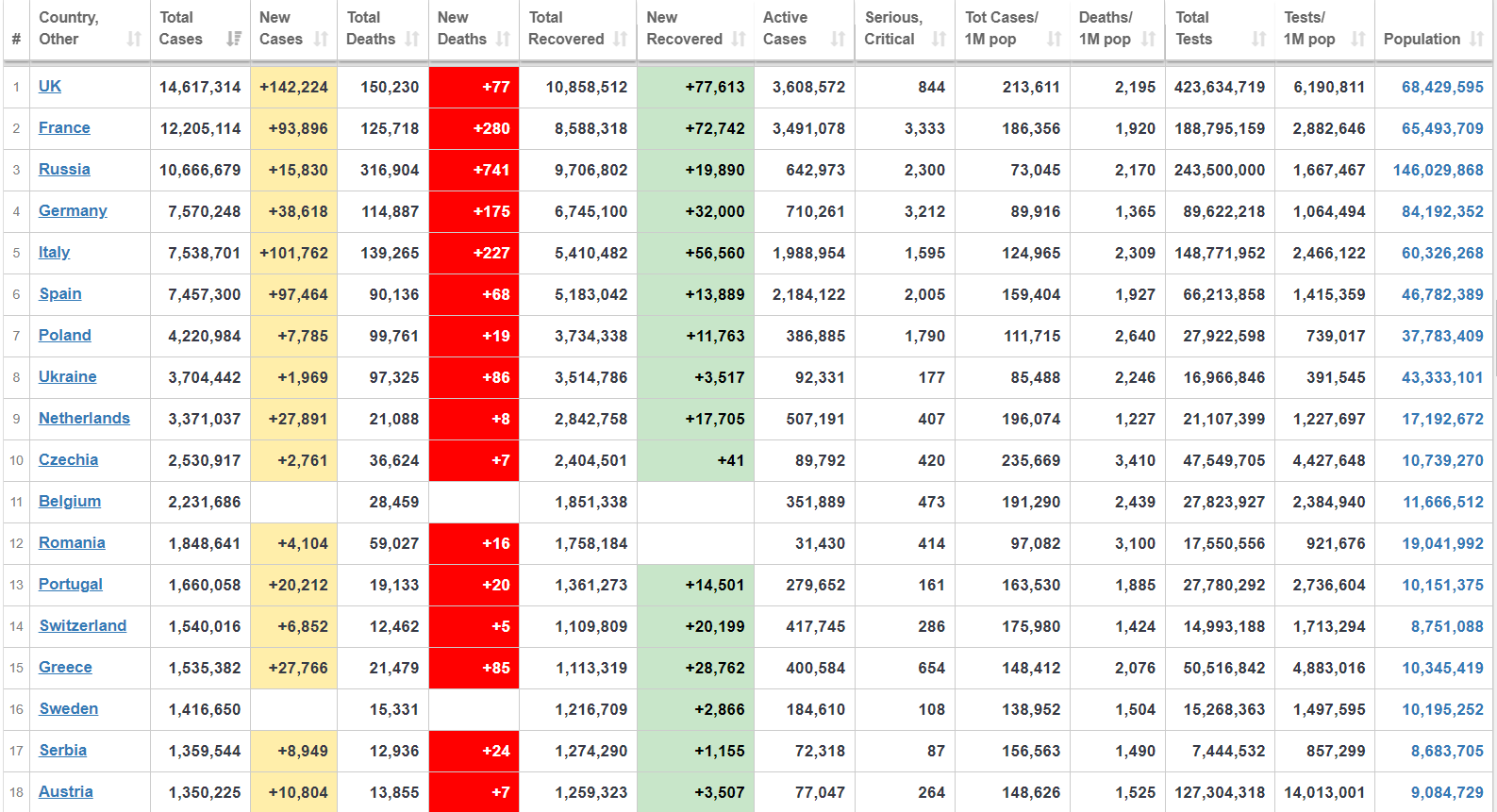Image resolution: width=1497 pixels, height=812 pixels.
Task: Sort by Total Recovered column arrows
Action: click(x=620, y=39)
